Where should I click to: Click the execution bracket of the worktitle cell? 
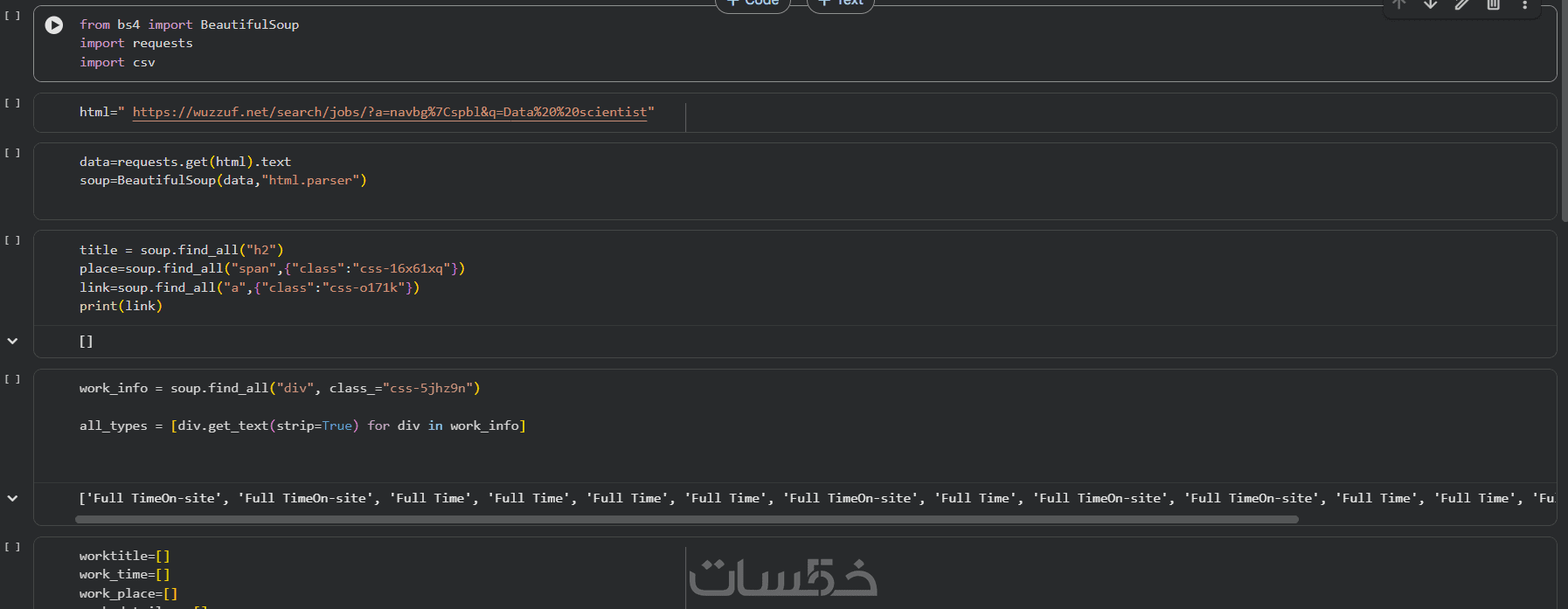point(12,547)
